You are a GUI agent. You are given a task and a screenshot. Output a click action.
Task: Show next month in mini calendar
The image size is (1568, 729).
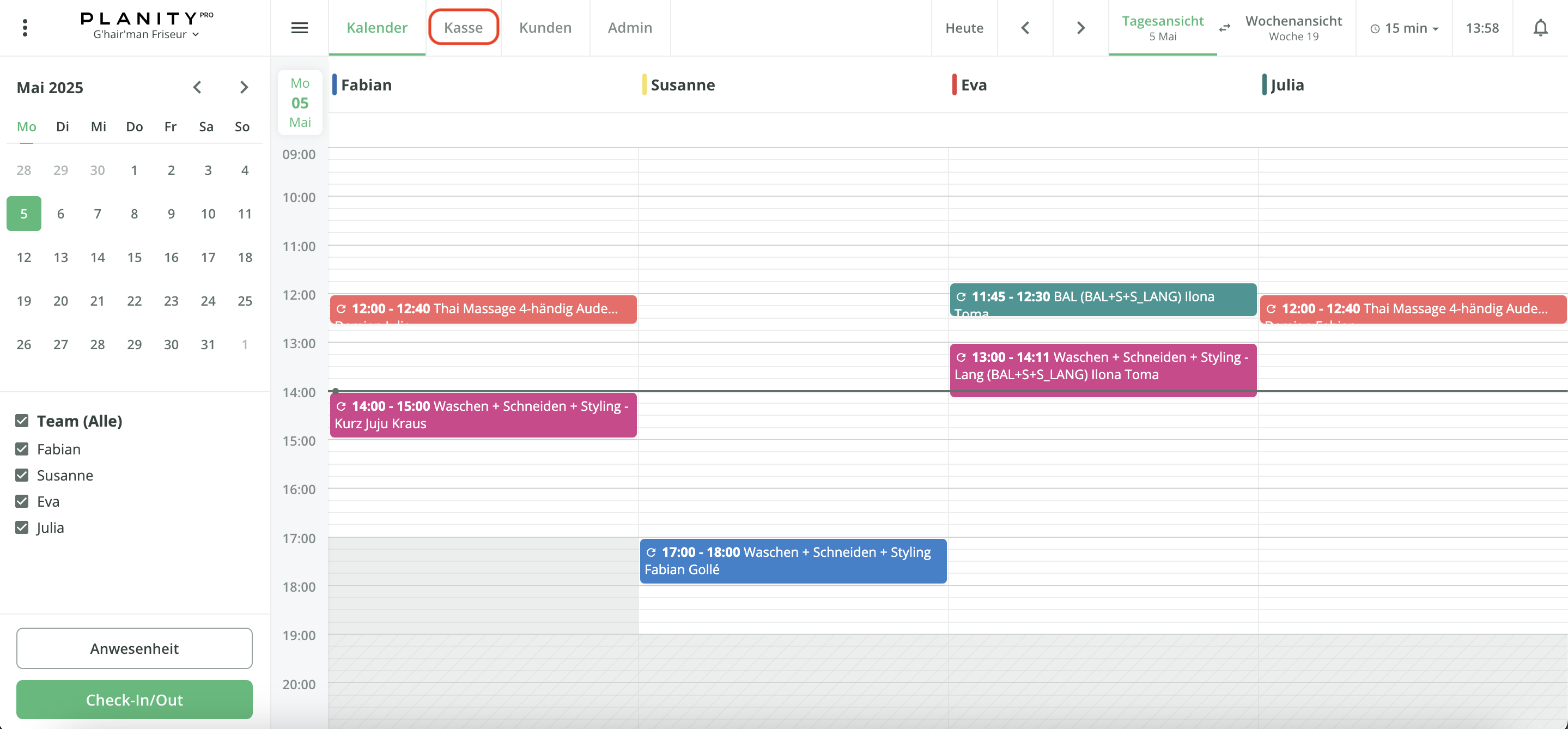(244, 88)
